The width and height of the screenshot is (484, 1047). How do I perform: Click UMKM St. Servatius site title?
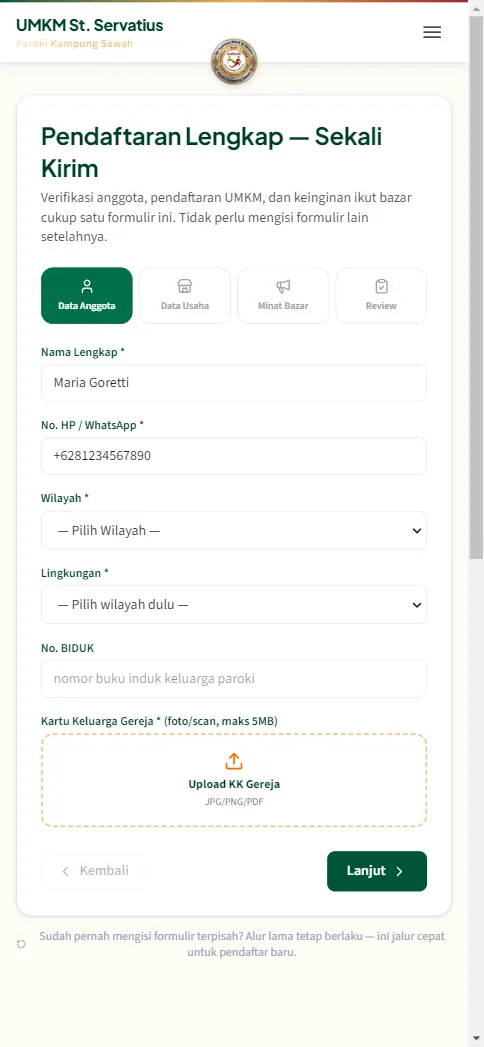click(89, 25)
